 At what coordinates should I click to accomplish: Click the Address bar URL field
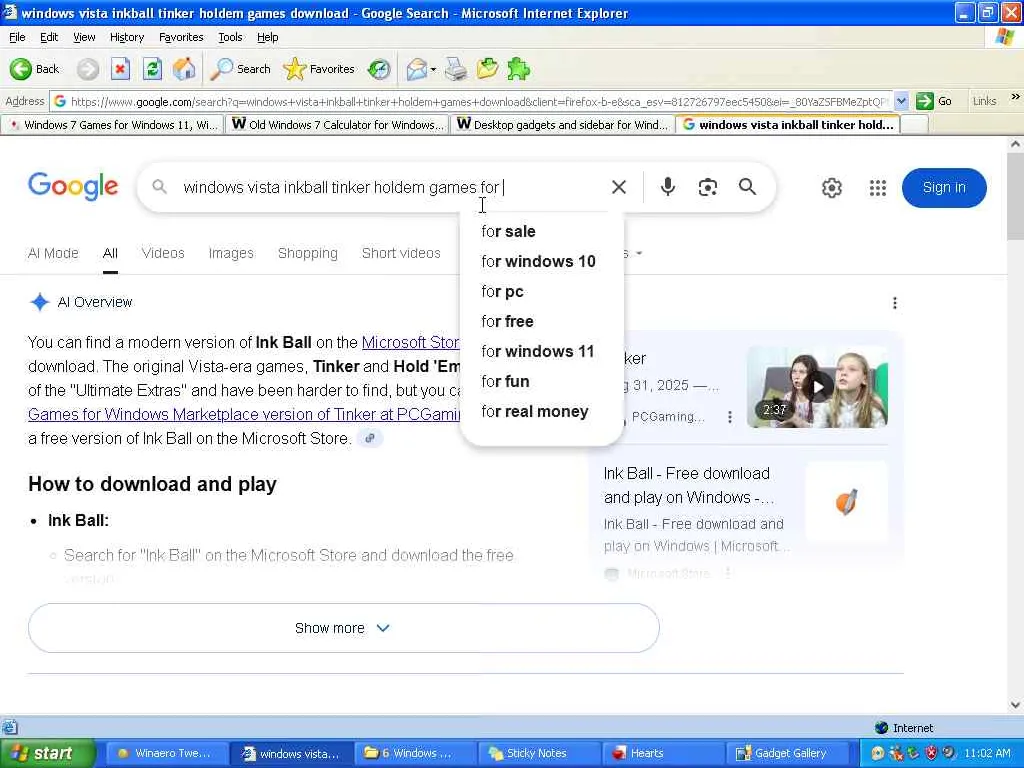coord(479,101)
